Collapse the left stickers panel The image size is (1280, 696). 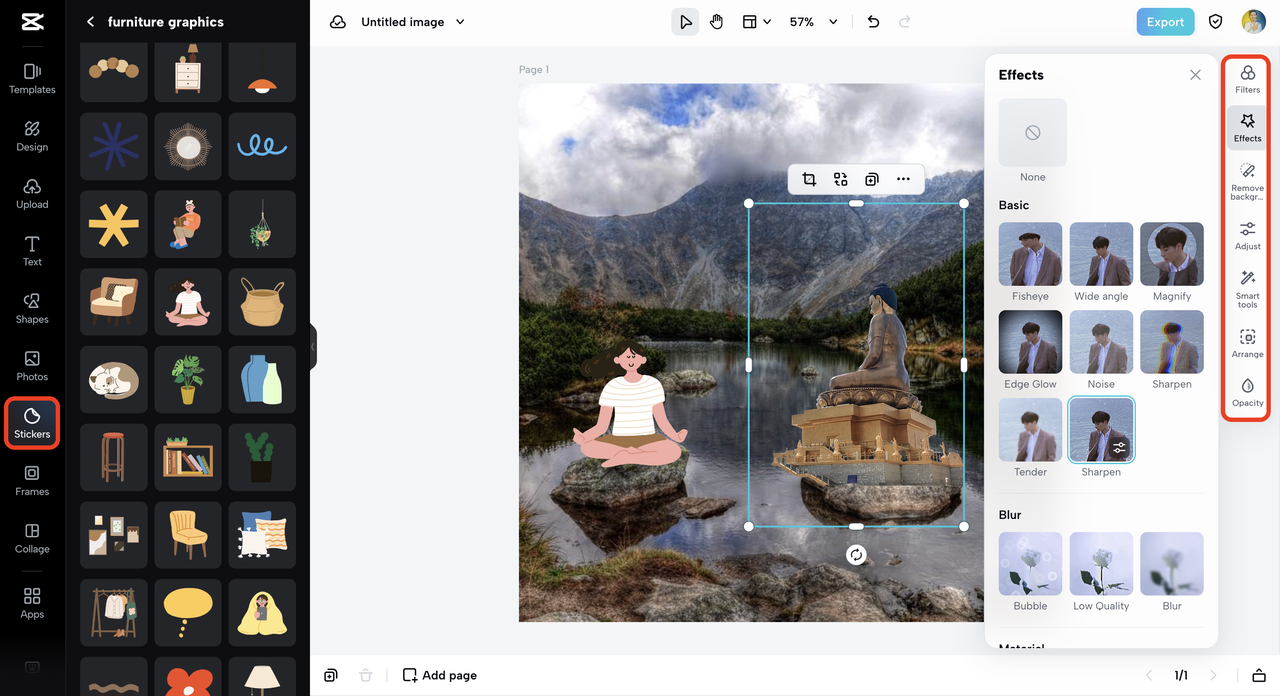pyautogui.click(x=312, y=347)
